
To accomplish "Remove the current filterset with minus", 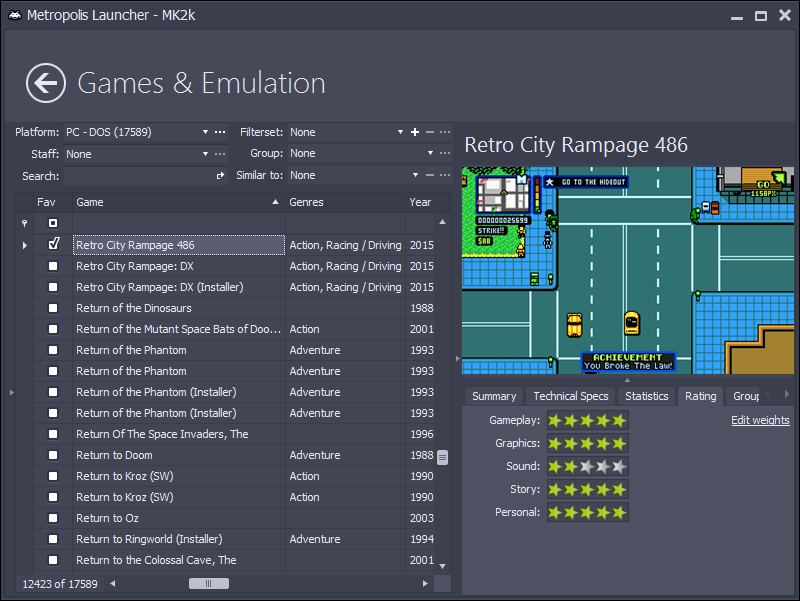I will pos(430,132).
